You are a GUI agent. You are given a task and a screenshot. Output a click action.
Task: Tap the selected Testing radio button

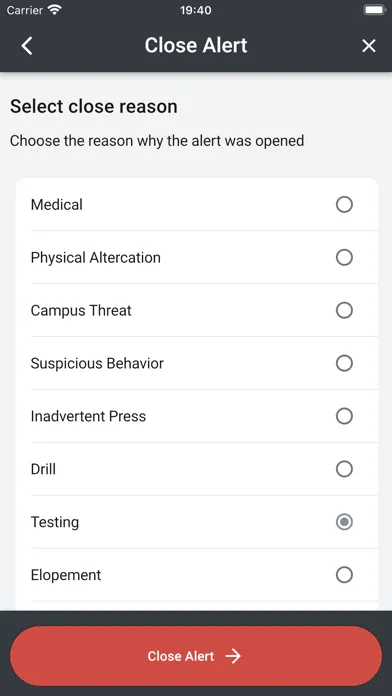point(344,522)
